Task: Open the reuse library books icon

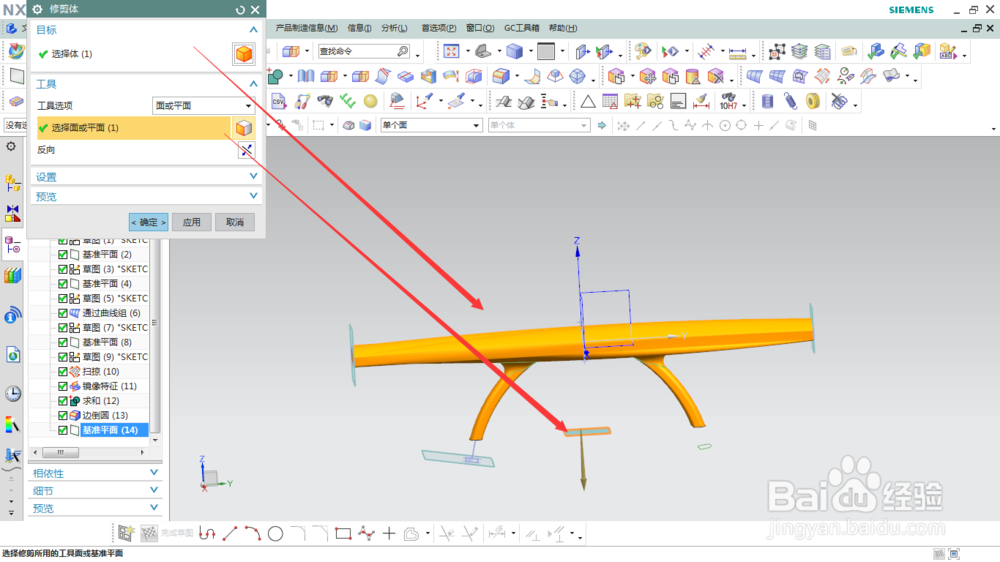Action: pyautogui.click(x=12, y=276)
